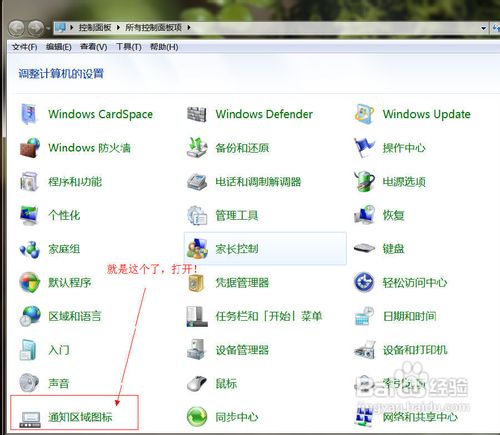Open the Windows 防火墙 firewall icon
Screen dimensions: 500x435
[30, 148]
